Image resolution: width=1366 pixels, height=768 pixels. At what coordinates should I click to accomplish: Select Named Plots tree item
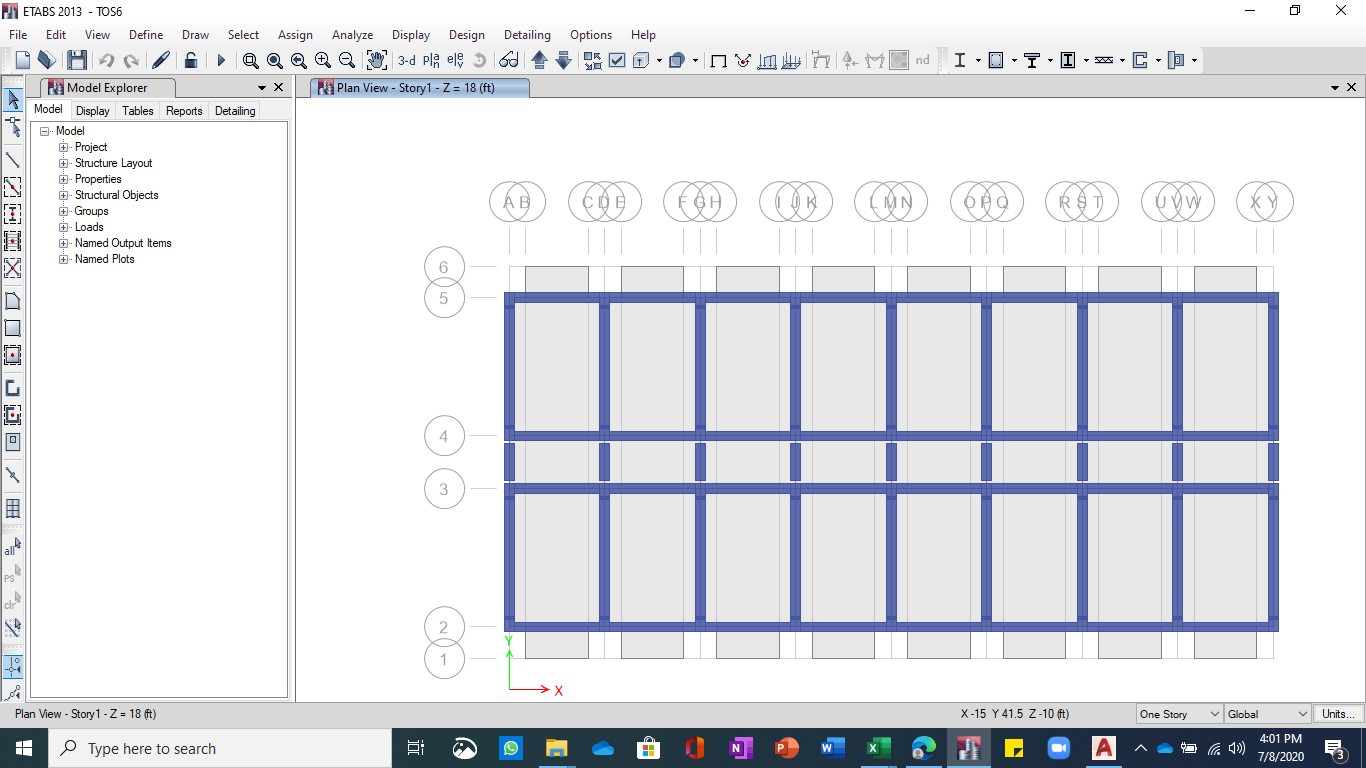pos(104,259)
